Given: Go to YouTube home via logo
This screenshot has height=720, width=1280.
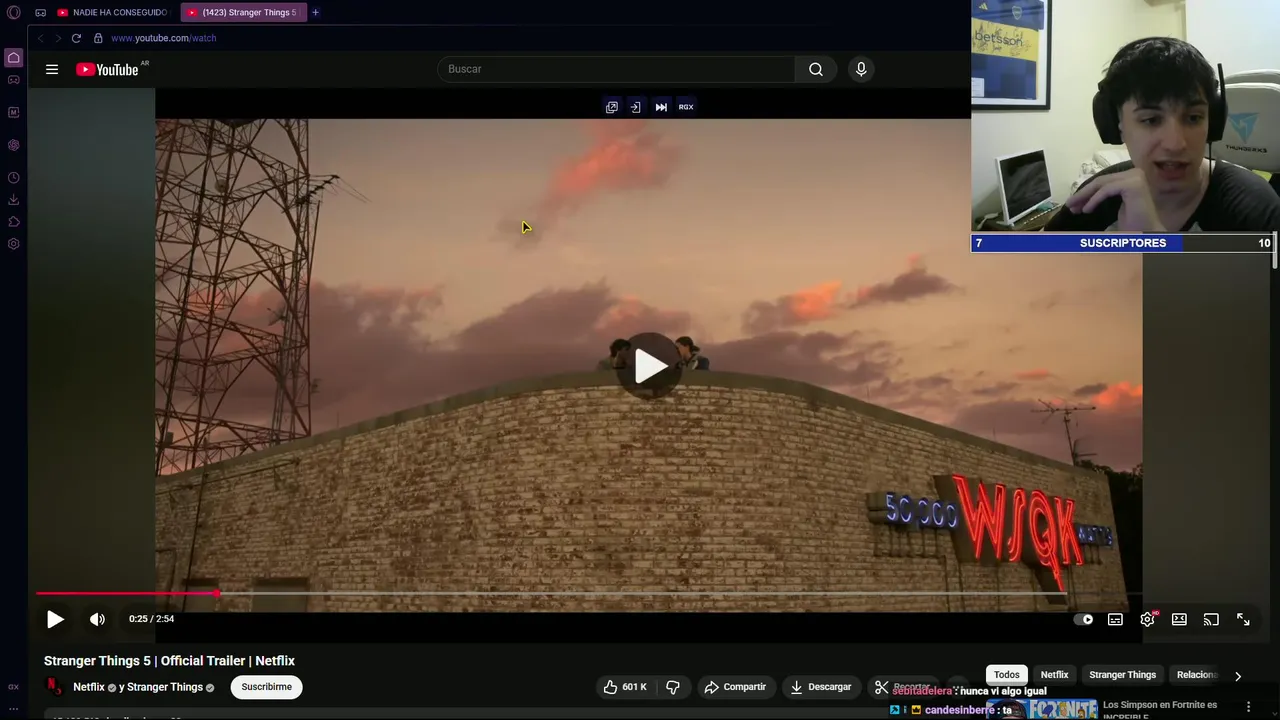Looking at the screenshot, I should tap(107, 69).
